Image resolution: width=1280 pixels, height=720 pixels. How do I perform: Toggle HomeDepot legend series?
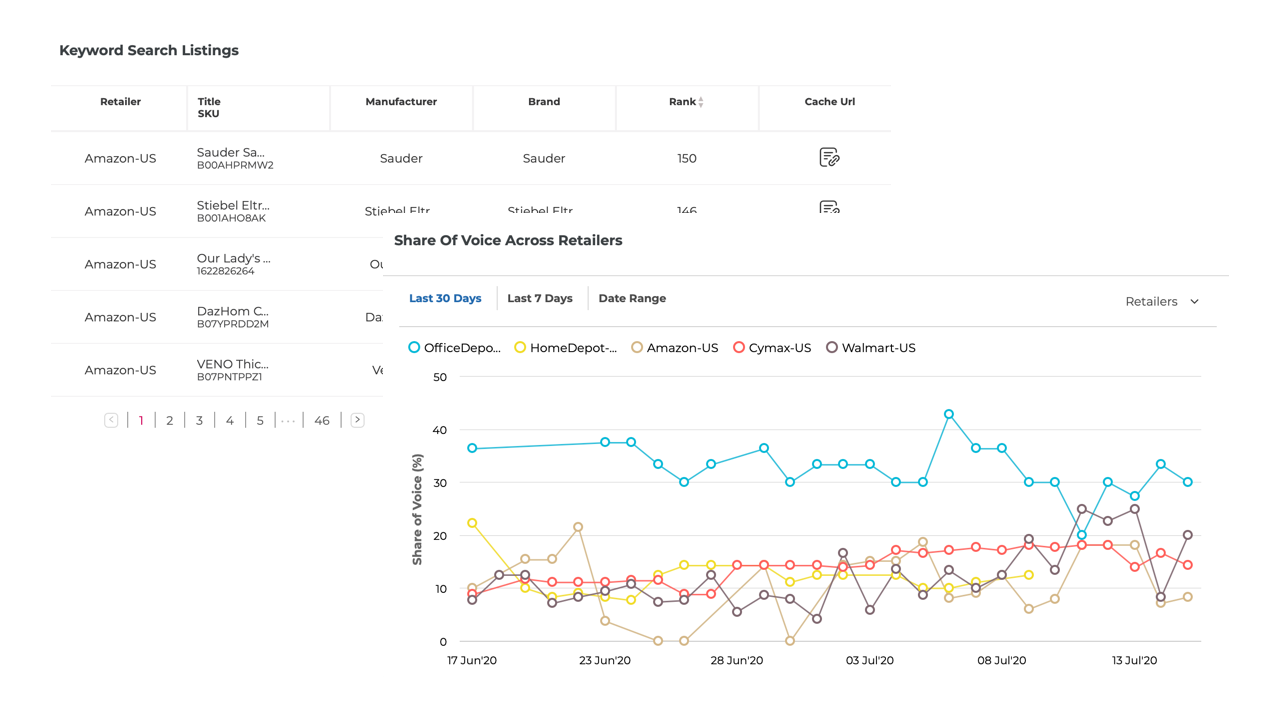tap(565, 348)
